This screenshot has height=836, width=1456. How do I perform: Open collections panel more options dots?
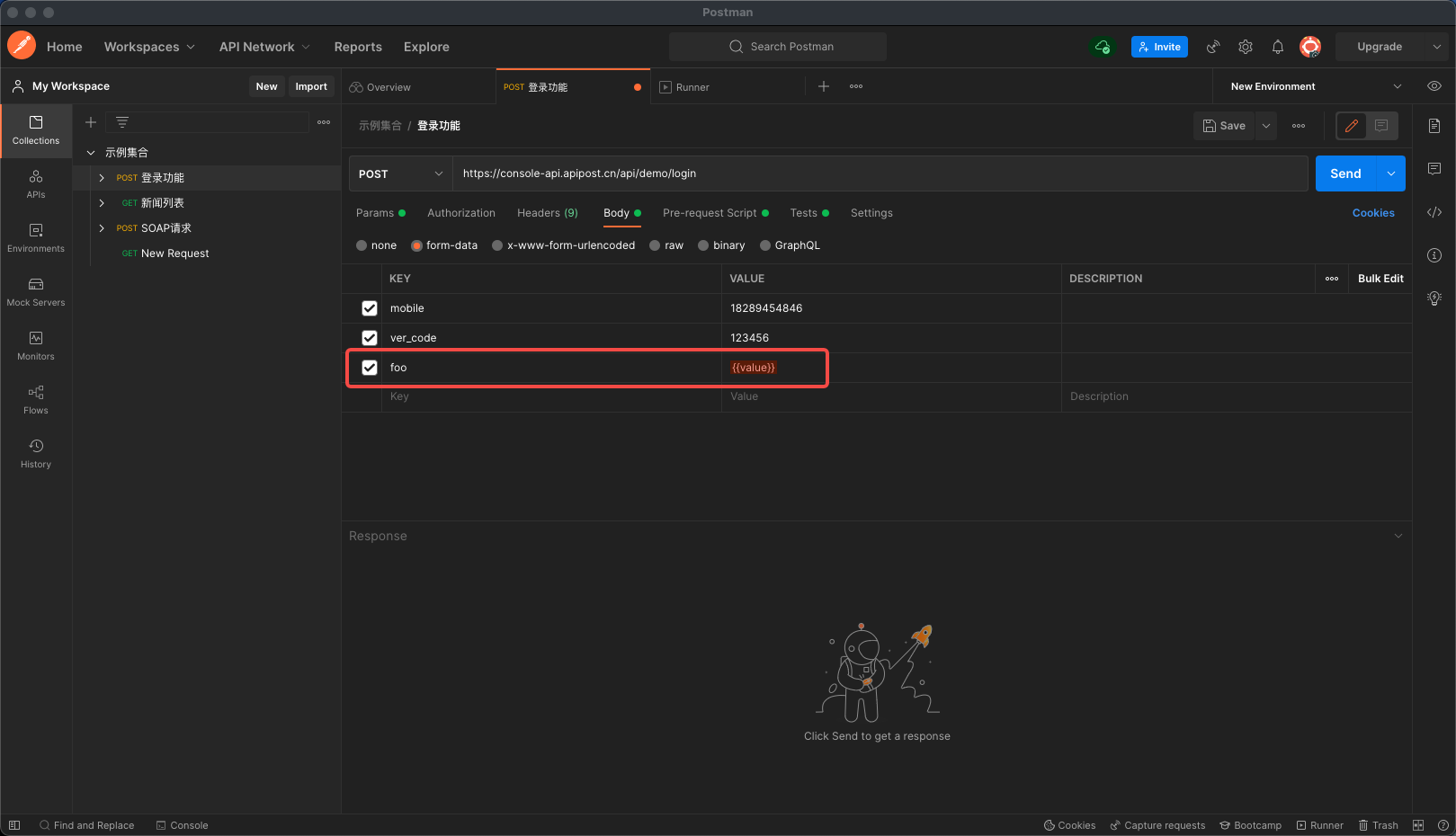(x=324, y=122)
